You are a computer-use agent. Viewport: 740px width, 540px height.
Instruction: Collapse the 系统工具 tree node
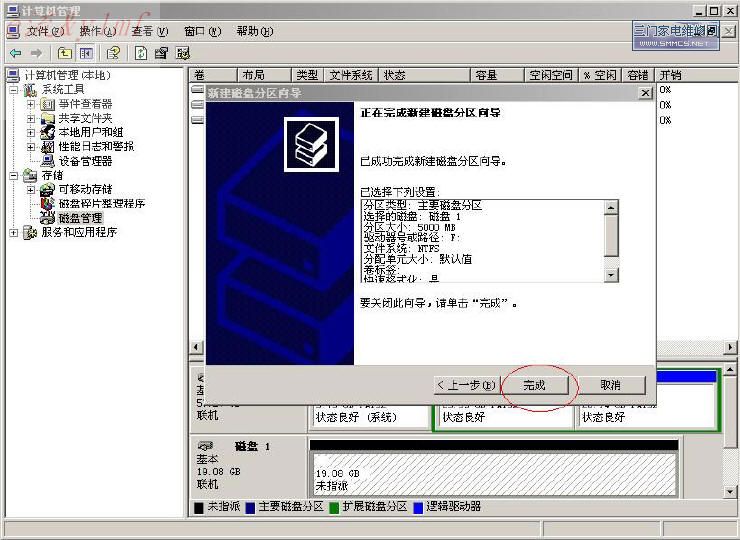pyautogui.click(x=14, y=90)
